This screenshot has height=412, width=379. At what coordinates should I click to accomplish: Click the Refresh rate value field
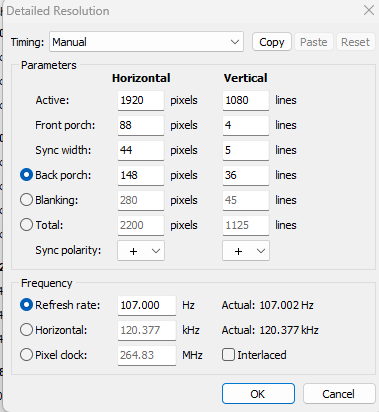(x=147, y=305)
